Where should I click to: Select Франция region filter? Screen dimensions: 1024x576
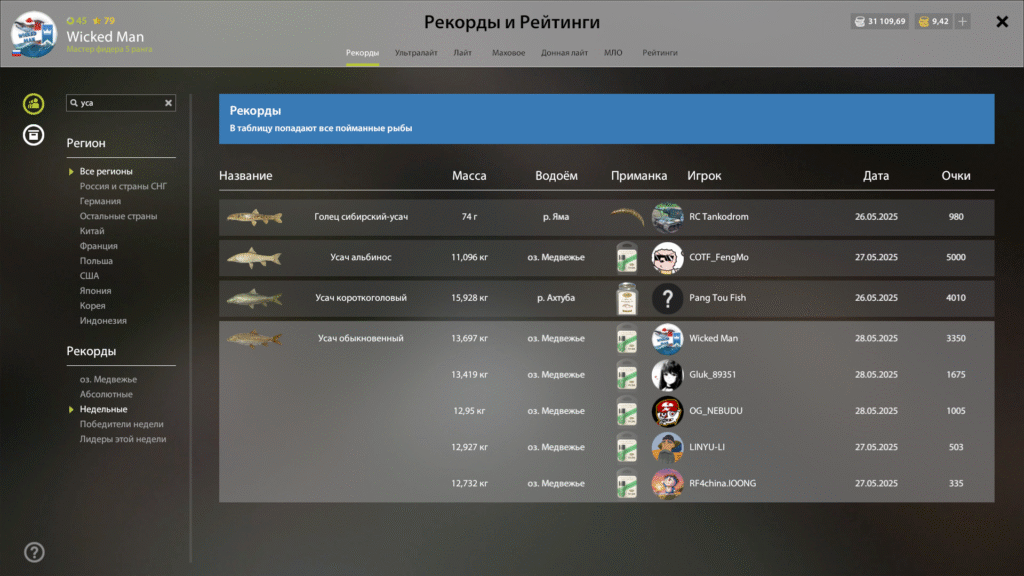pos(99,246)
